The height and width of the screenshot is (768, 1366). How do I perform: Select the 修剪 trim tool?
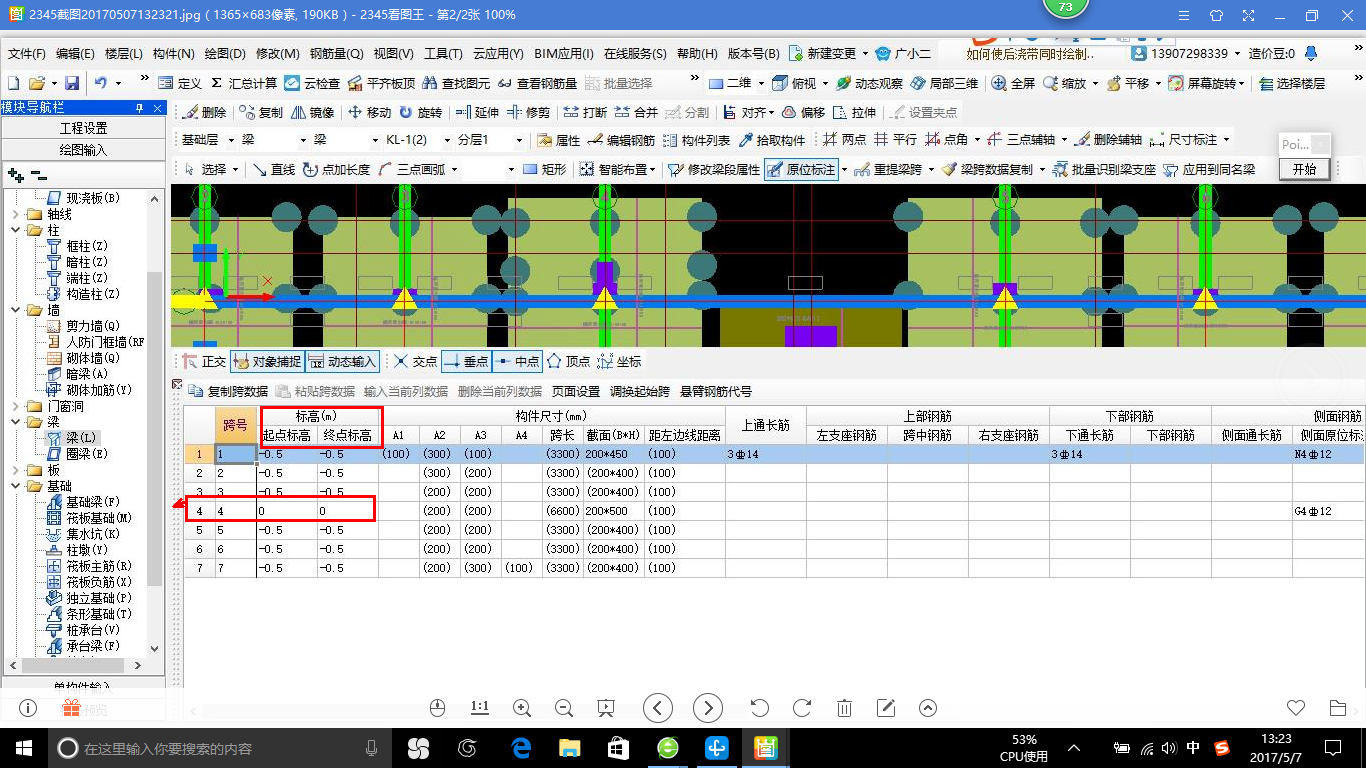(x=529, y=113)
